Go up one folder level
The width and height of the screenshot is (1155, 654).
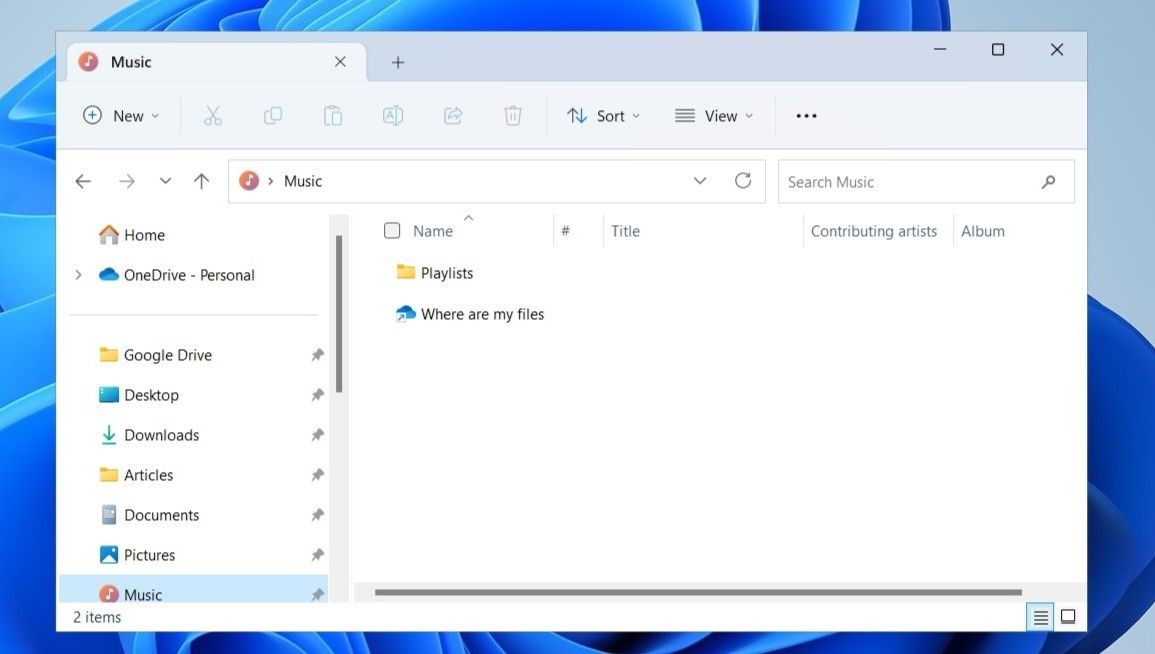(x=201, y=181)
